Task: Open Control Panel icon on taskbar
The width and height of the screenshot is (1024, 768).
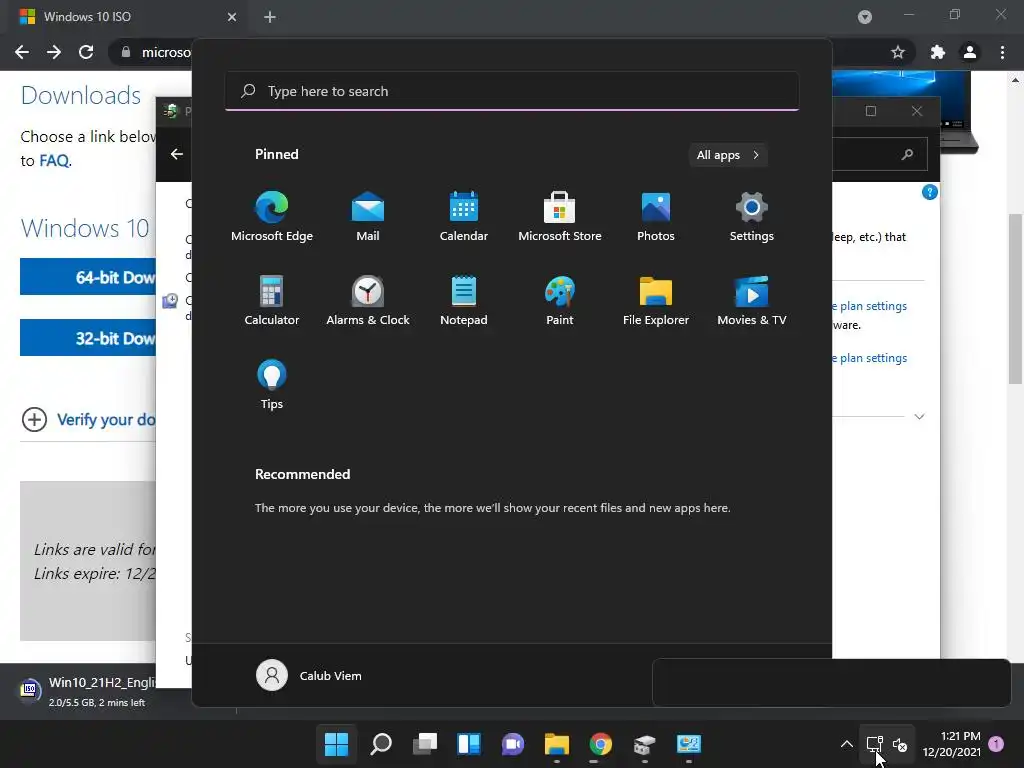Action: [688, 744]
